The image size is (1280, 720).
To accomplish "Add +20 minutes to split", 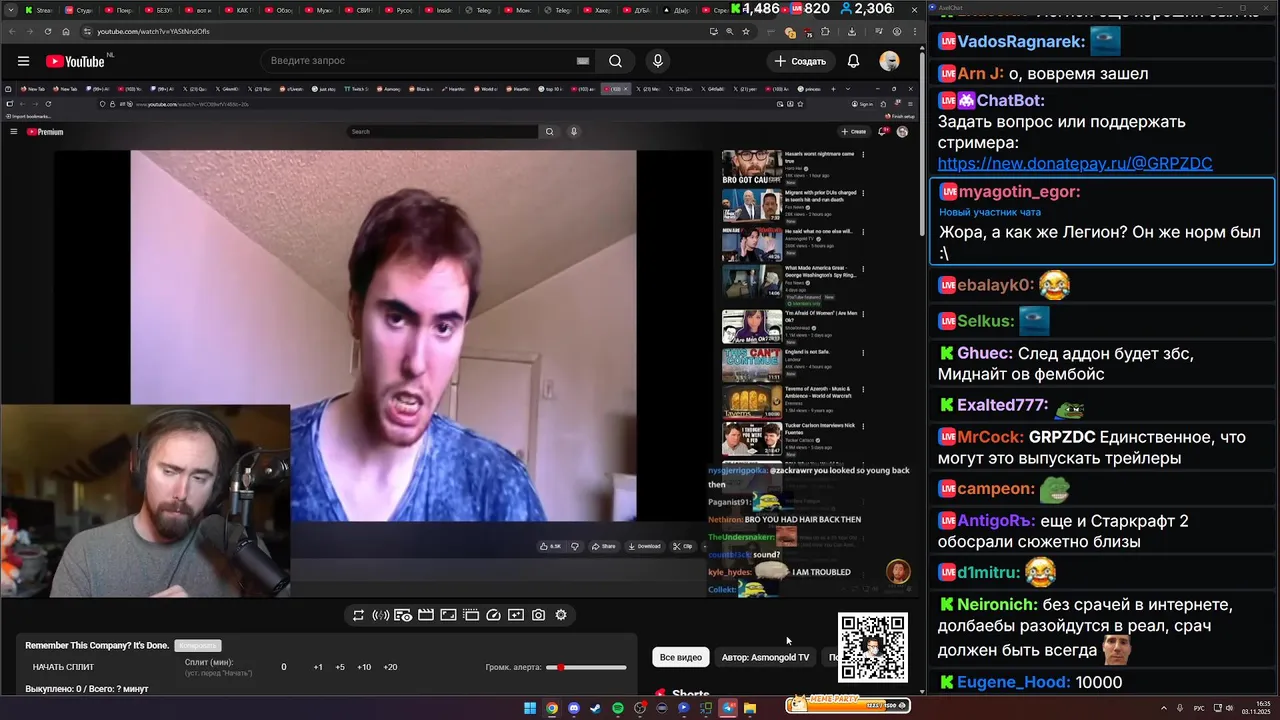I will tap(390, 667).
